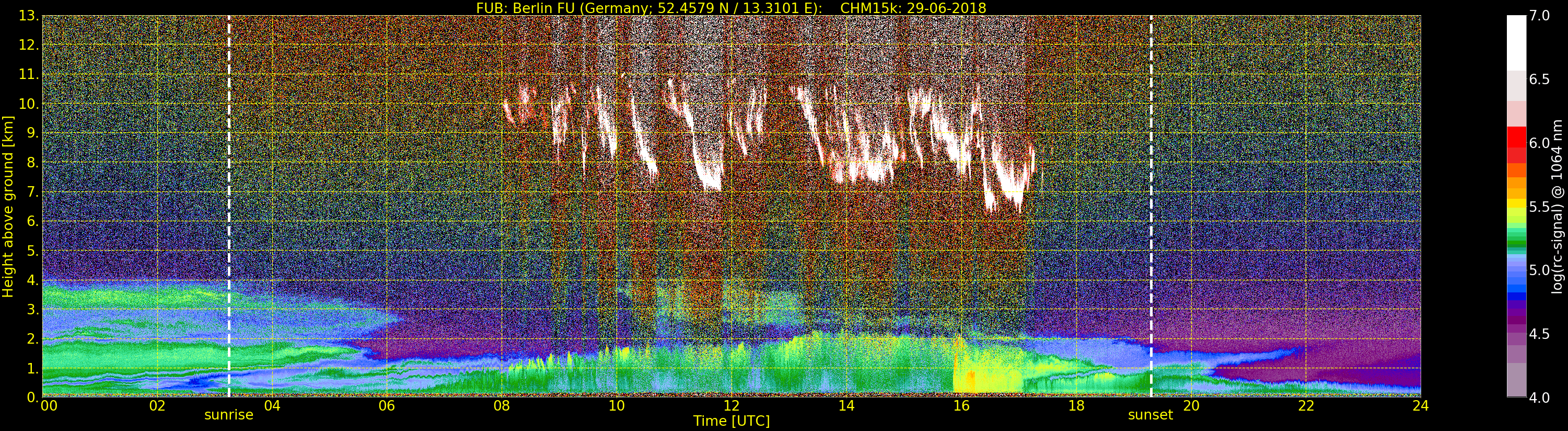Click the 18 tick on the time axis

click(x=1076, y=406)
